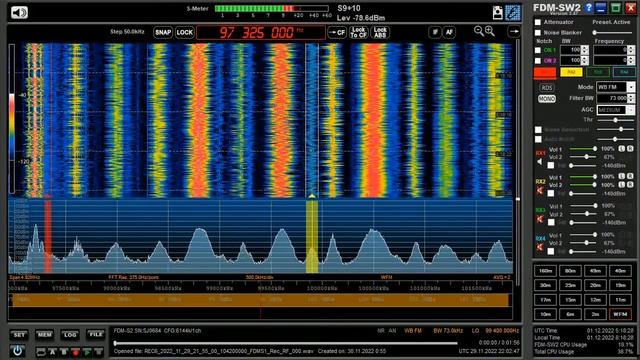Click the yellow tuning cursor in the spectrum
The width and height of the screenshot is (640, 360).
coord(312,236)
